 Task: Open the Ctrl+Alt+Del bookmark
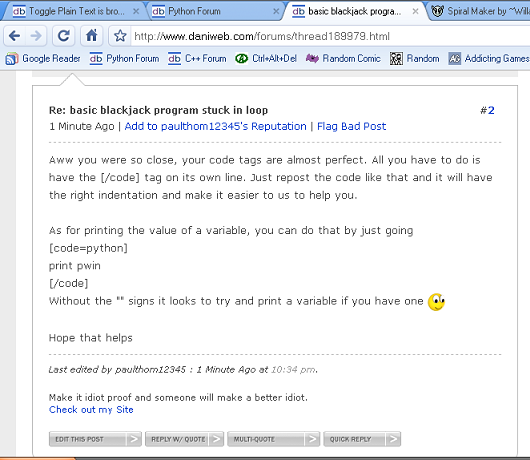coord(266,59)
